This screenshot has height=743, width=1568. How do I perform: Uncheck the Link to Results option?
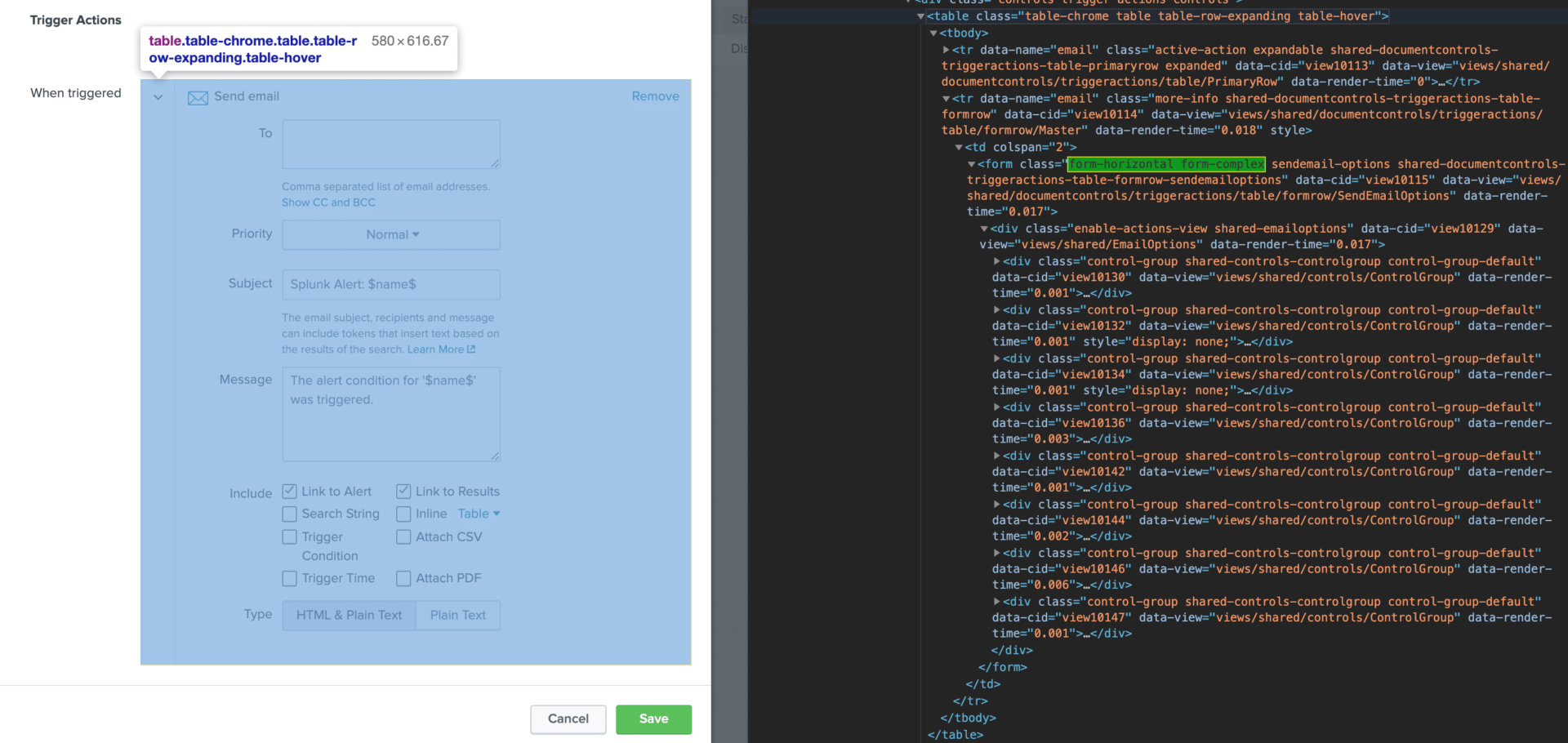pyautogui.click(x=403, y=491)
